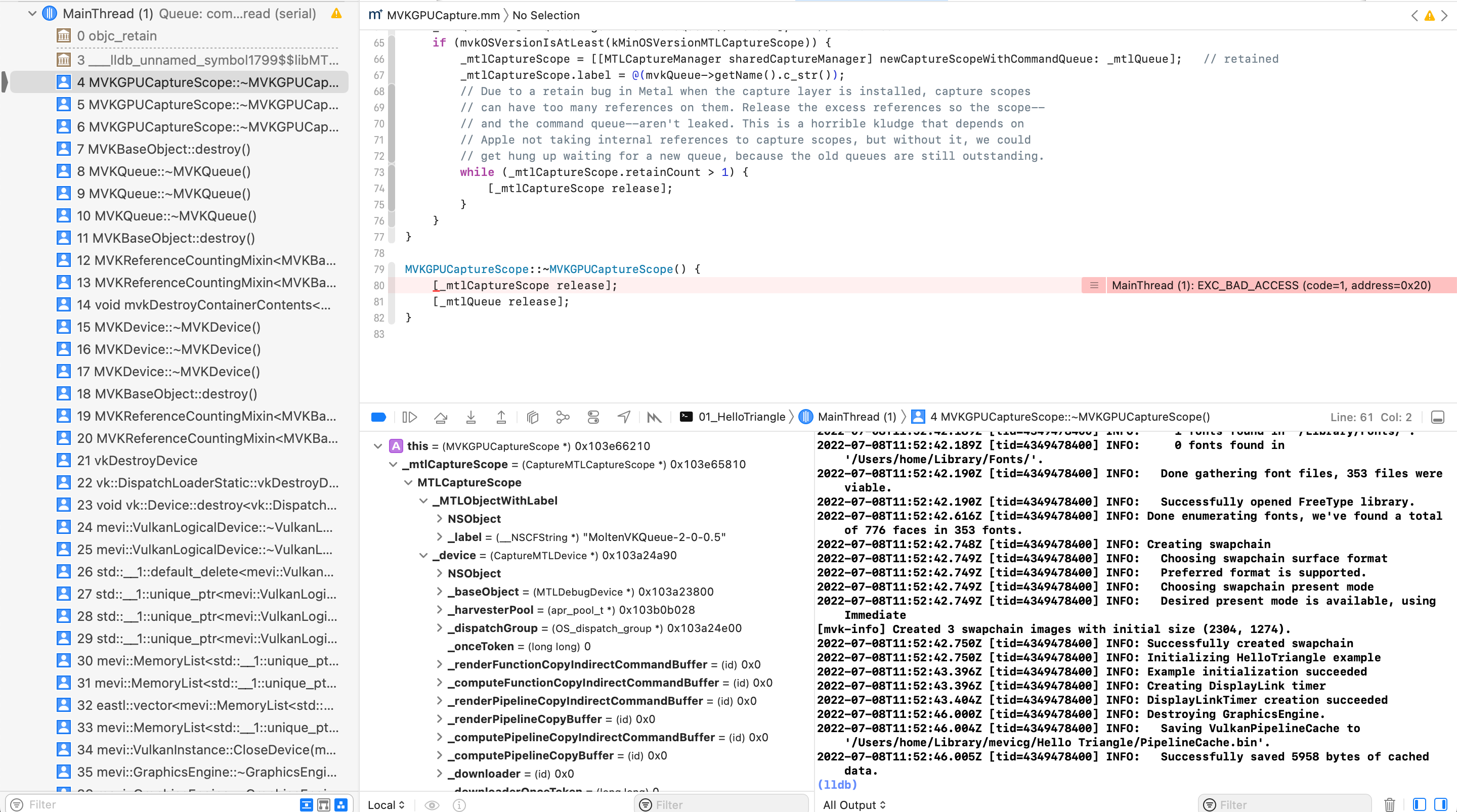Viewport: 1457px width, 812px height.
Task: Open the Local variables scope popup
Action: click(385, 804)
